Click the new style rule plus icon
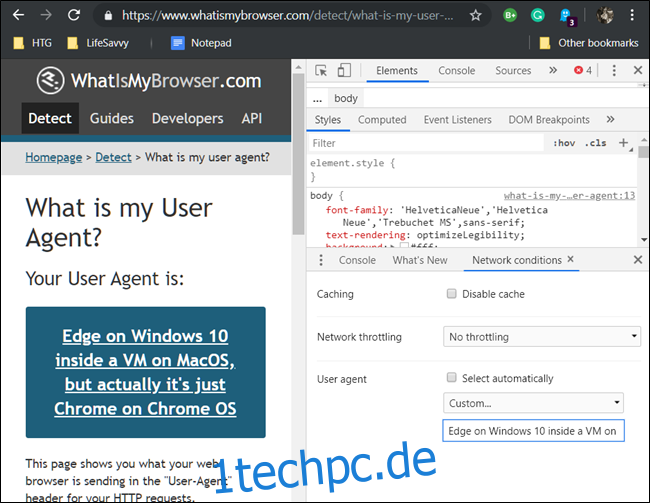Screen dimensions: 650x503 click(x=623, y=143)
